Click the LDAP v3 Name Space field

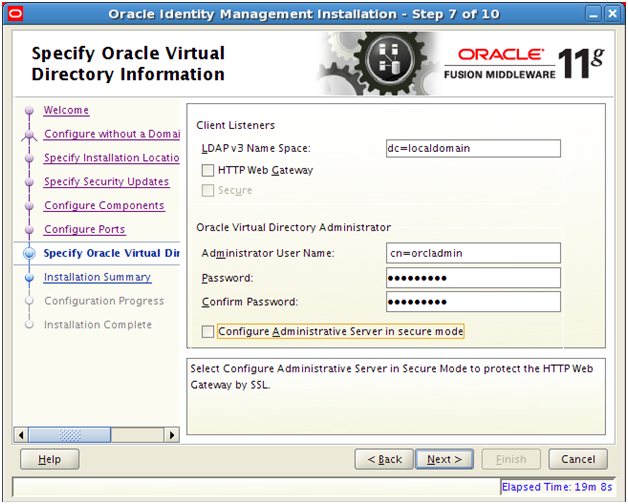point(473,149)
